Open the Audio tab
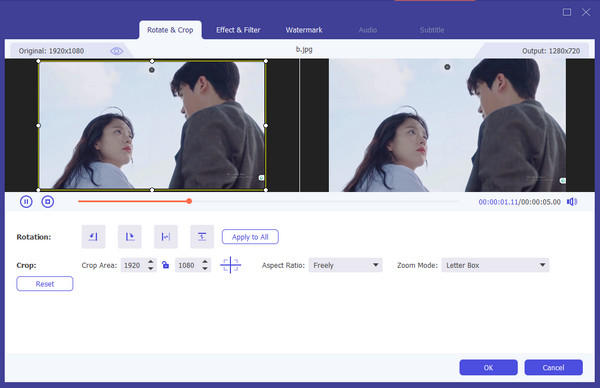Viewport: 600px width, 388px height. click(368, 30)
